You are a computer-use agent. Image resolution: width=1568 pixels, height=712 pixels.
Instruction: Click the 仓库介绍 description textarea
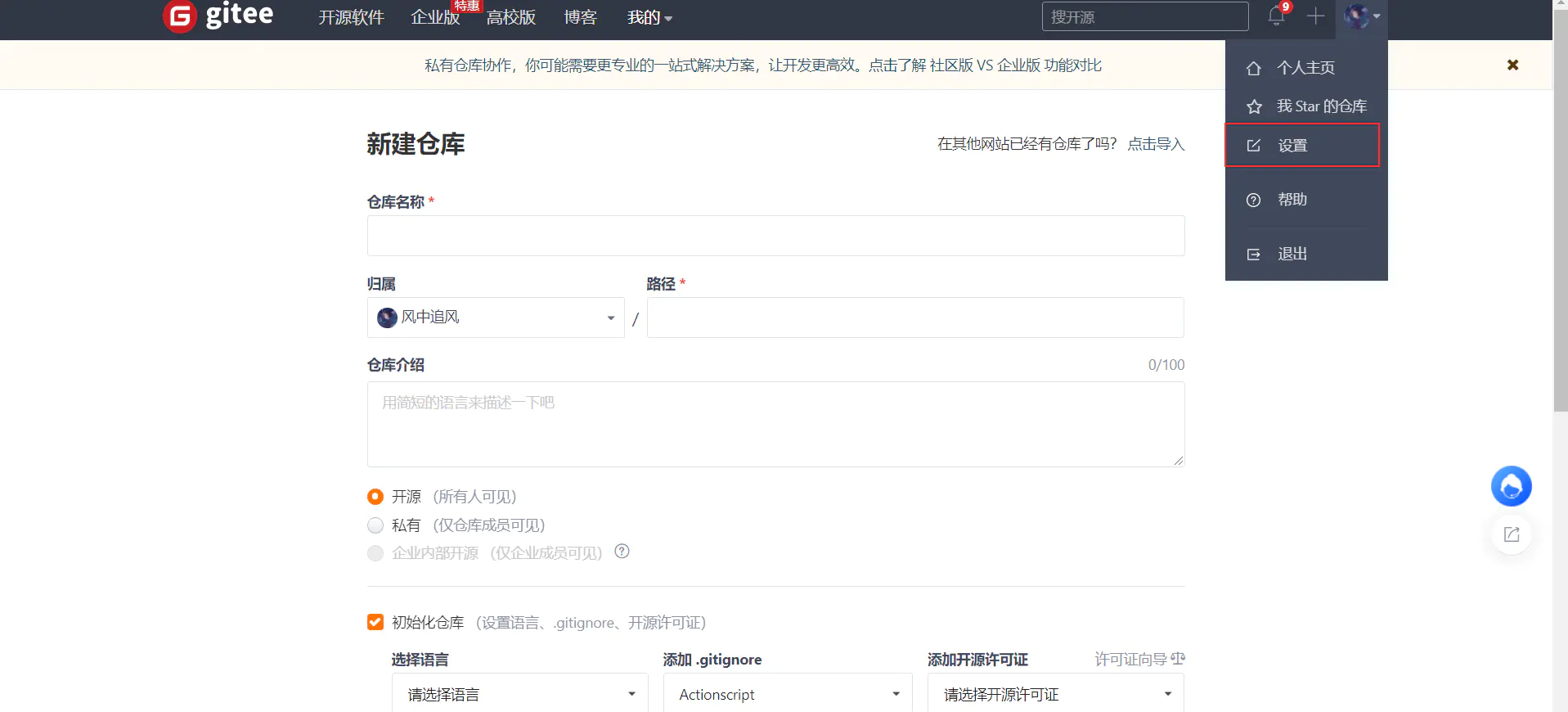pos(775,424)
